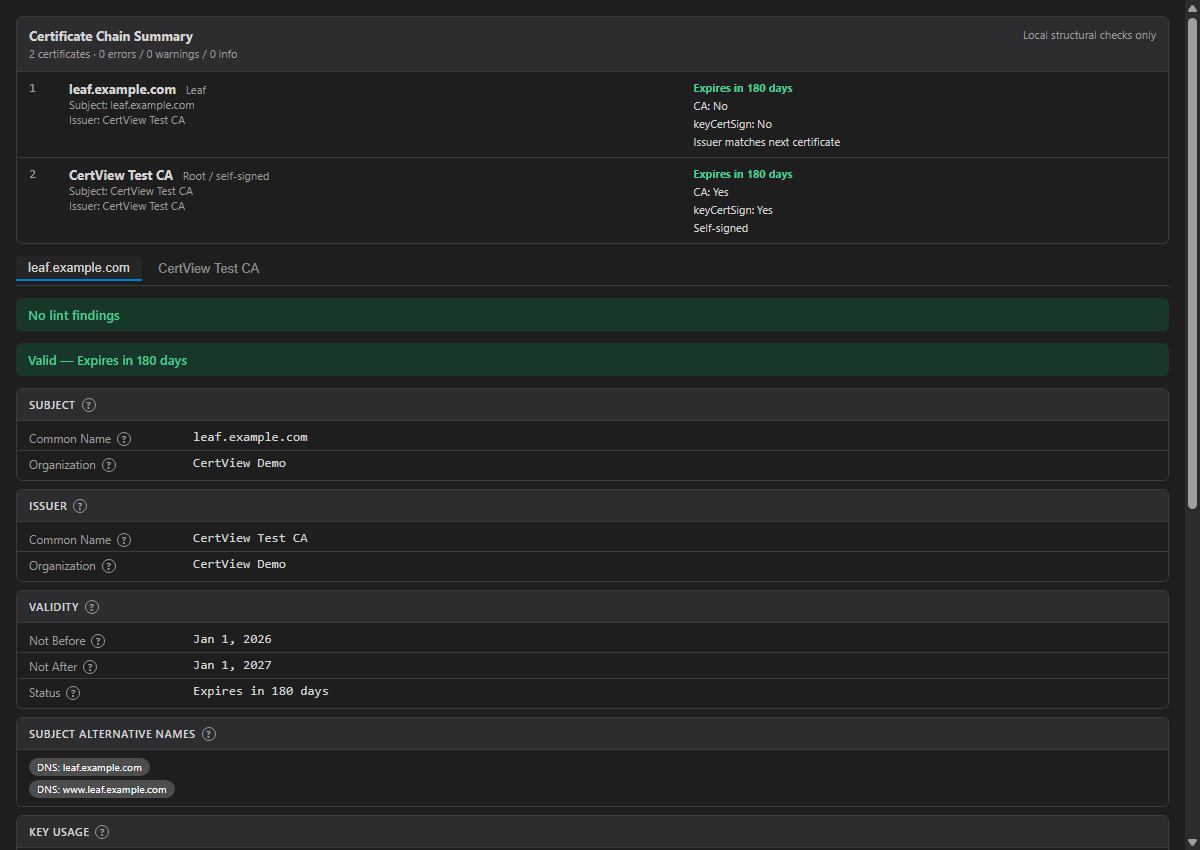1200x850 pixels.
Task: Click the DNS: leaf.example.com chip
Action: tap(90, 767)
